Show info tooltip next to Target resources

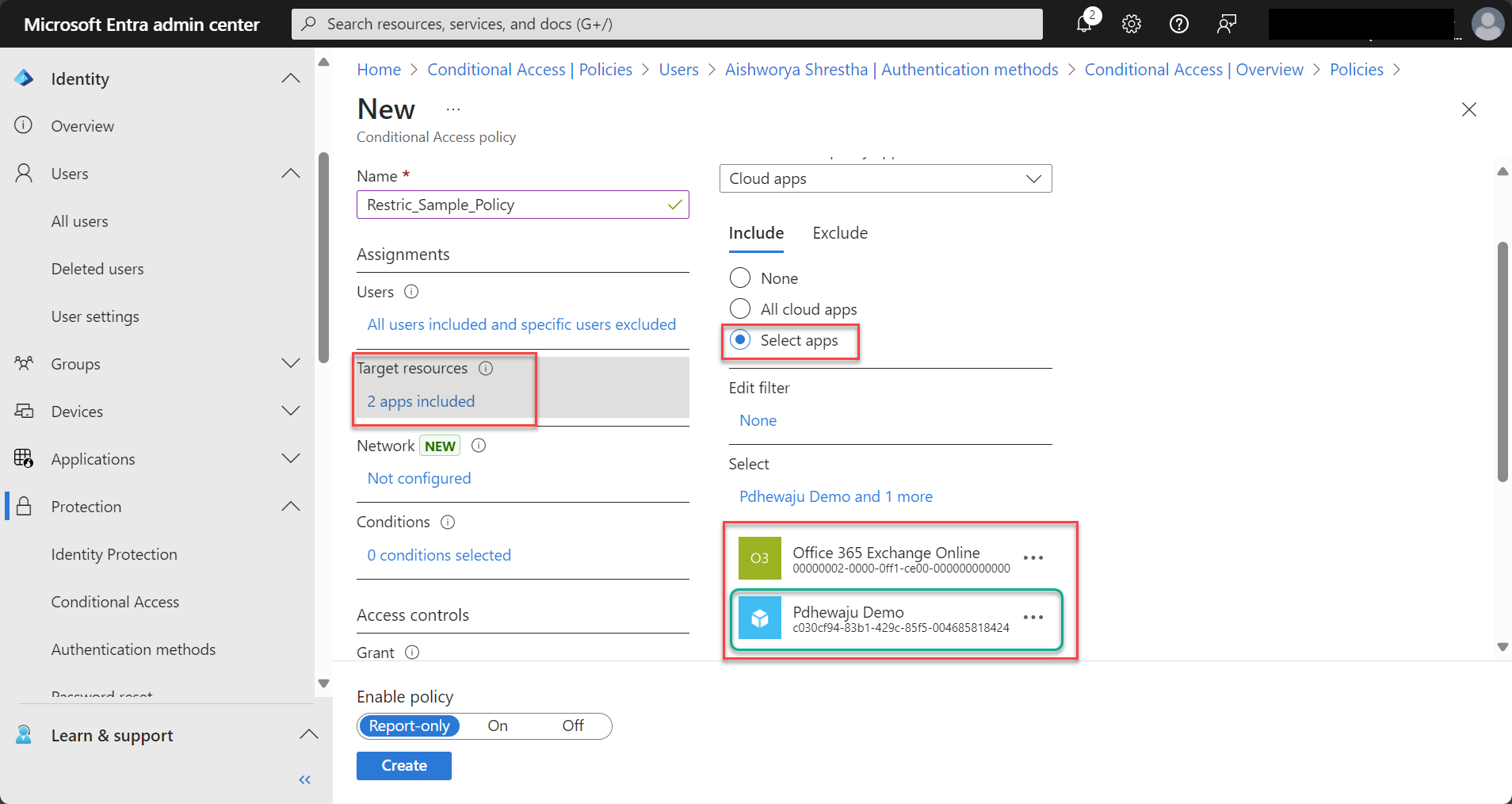pos(486,368)
